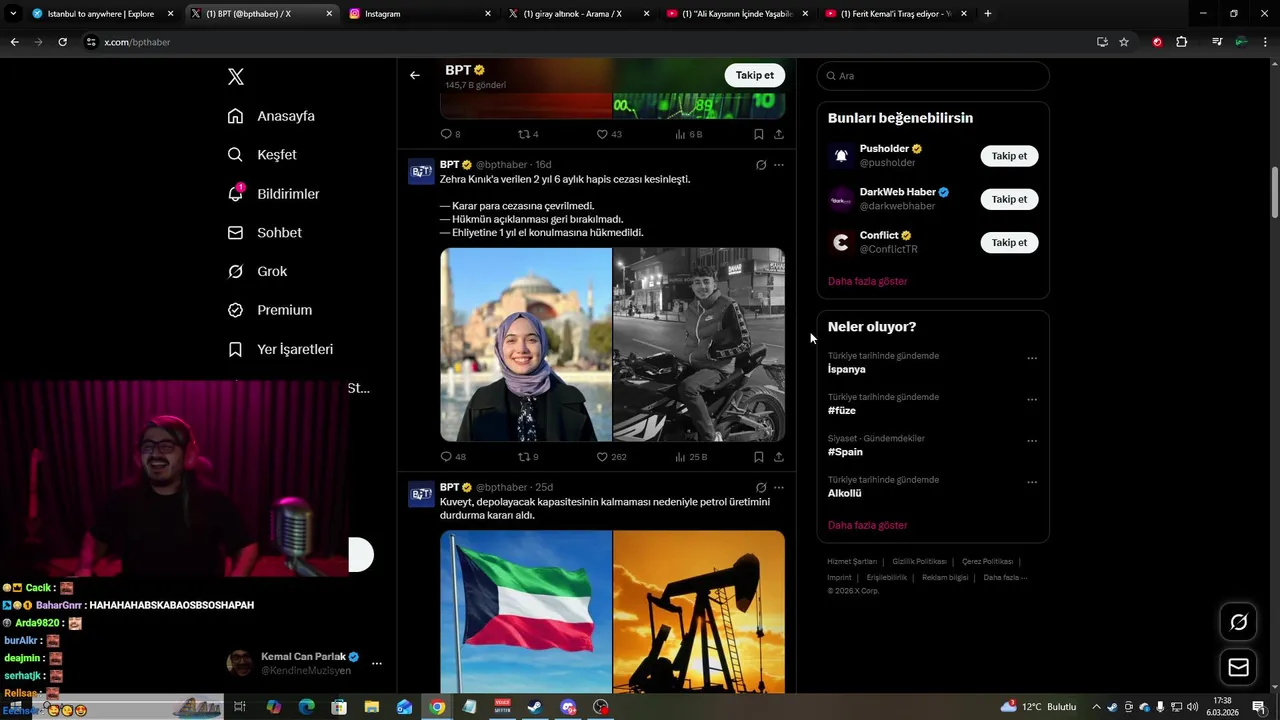Open more options for #Spain trend
Screen dimensions: 1280x720
click(x=1032, y=441)
